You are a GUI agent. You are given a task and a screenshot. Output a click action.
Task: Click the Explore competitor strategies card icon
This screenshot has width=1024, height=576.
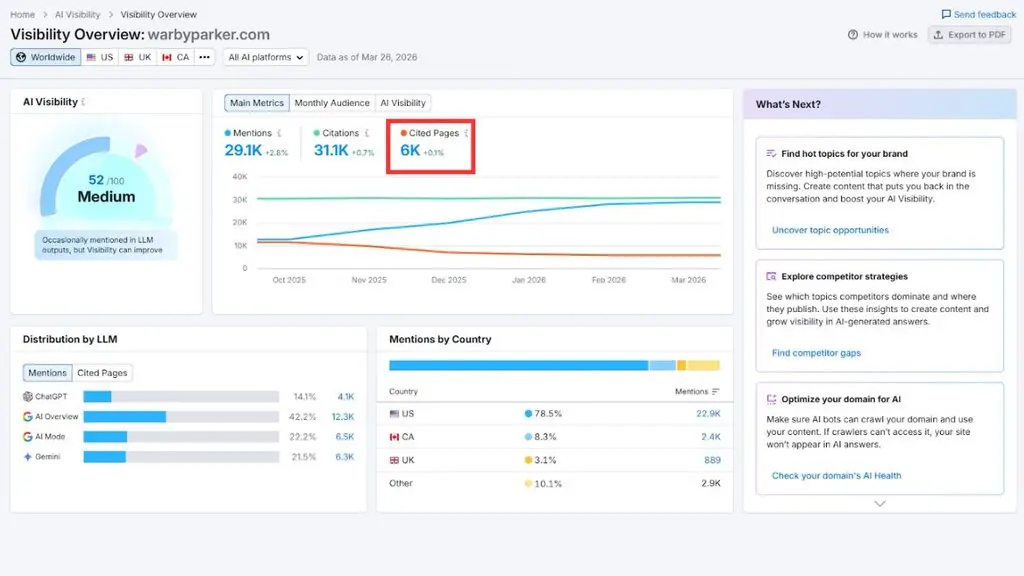click(x=771, y=277)
